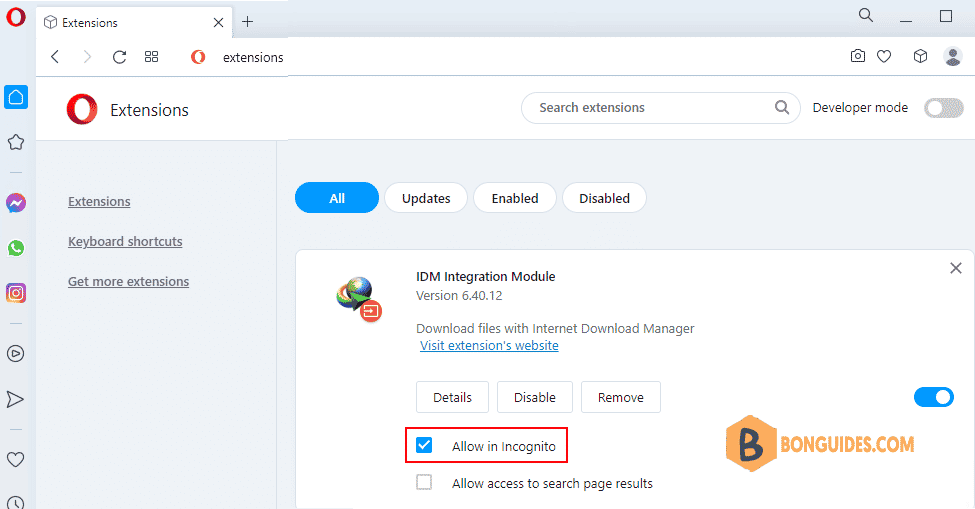Open the user profile avatar
Image resolution: width=975 pixels, height=509 pixels.
pyautogui.click(x=953, y=57)
